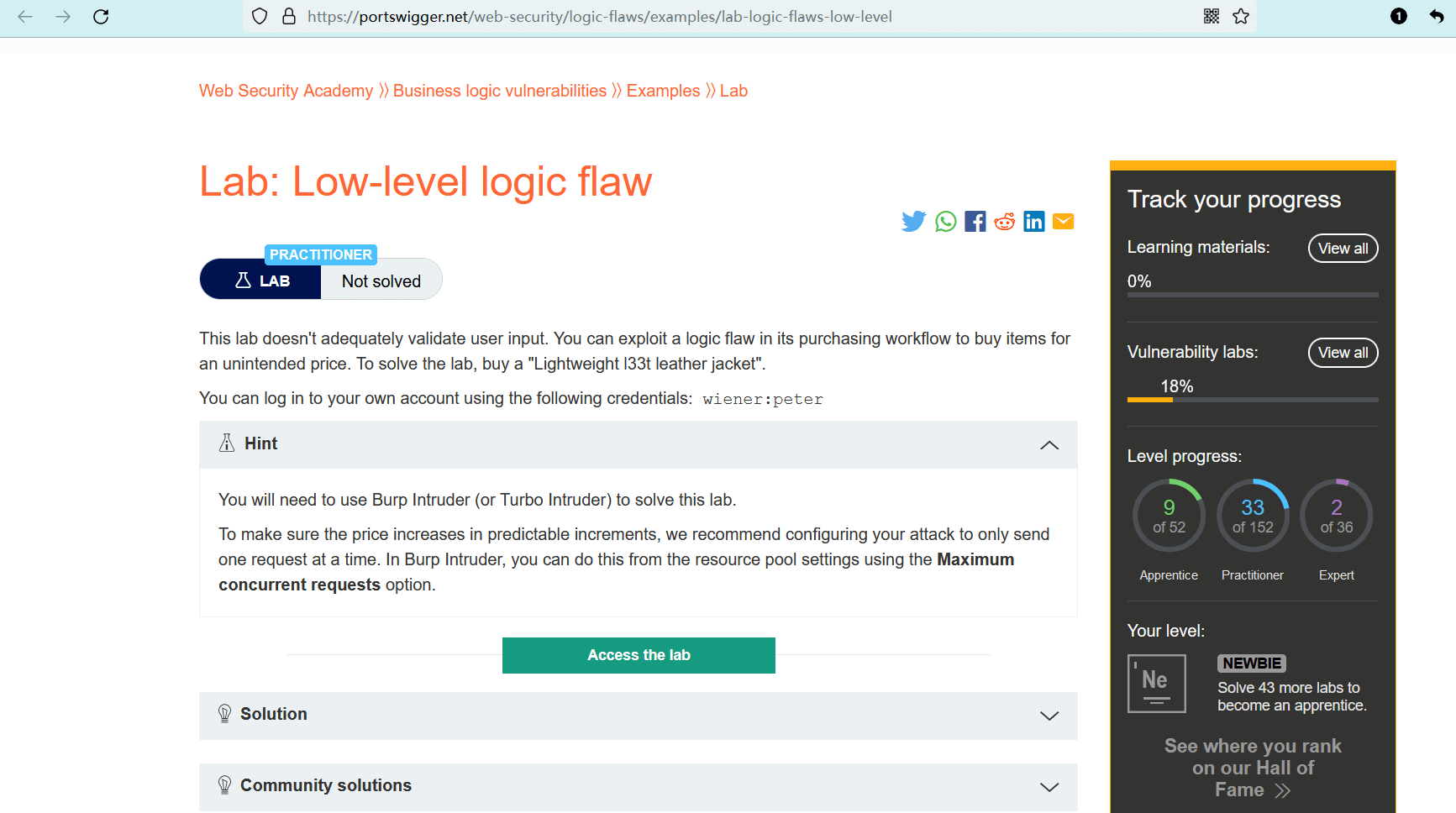Click the Learning materials progress bar
This screenshot has width=1456, height=813.
click(1253, 295)
